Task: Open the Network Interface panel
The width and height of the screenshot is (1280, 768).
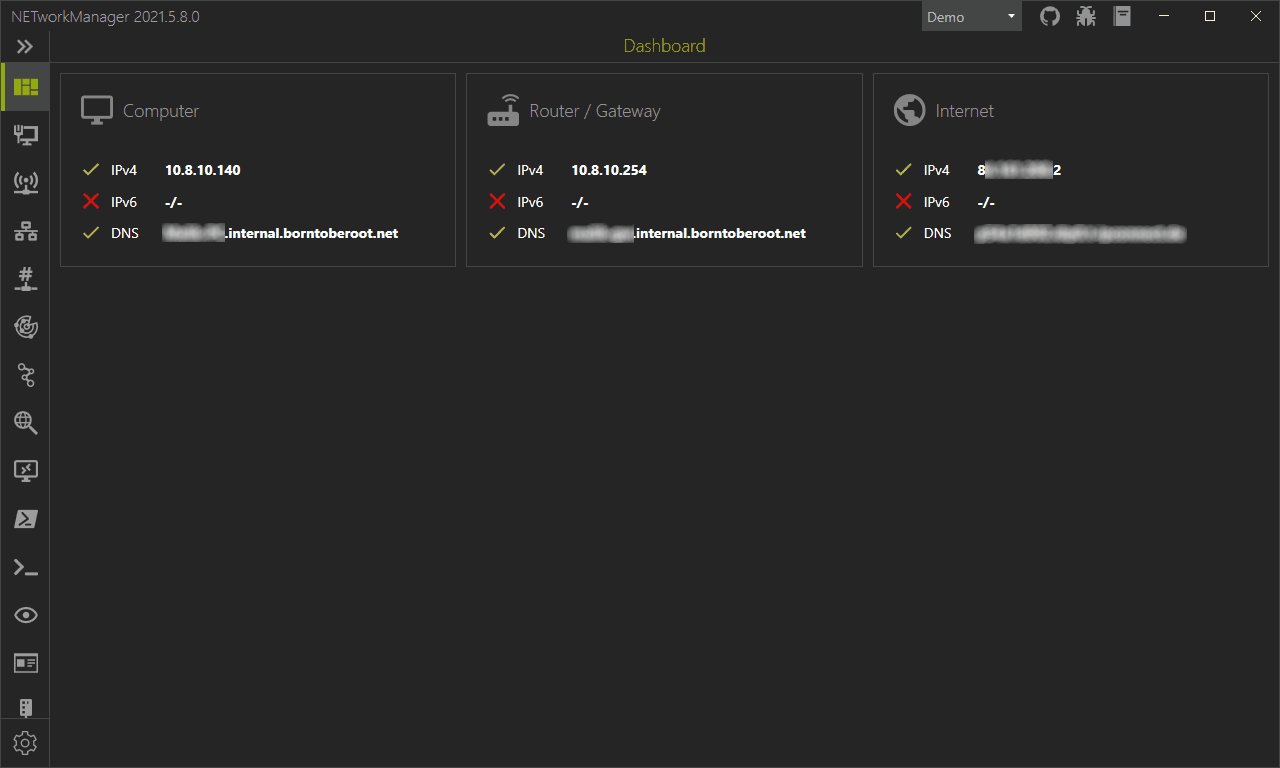Action: pyautogui.click(x=25, y=134)
